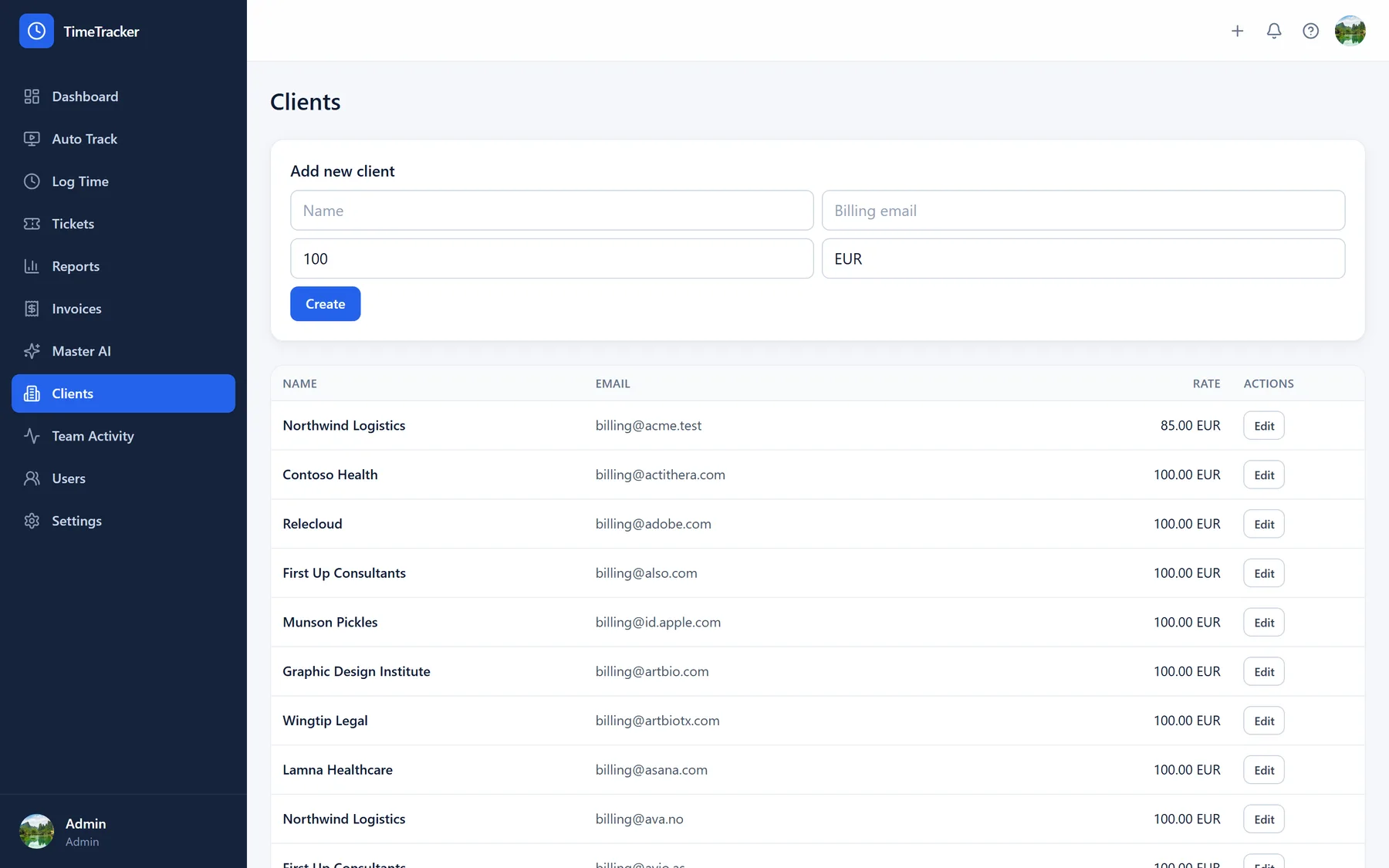Click the Settings gear icon
The height and width of the screenshot is (868, 1389).
point(32,521)
